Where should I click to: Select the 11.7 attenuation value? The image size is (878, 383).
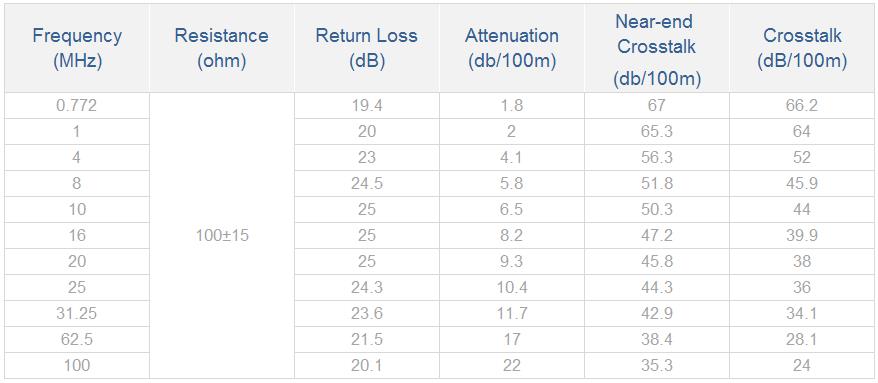tap(512, 314)
